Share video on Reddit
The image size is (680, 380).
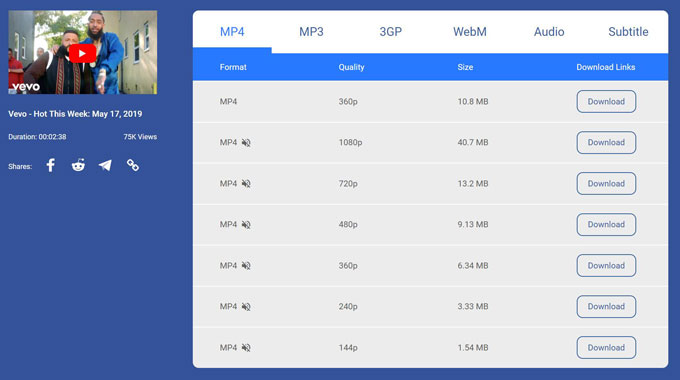[78, 165]
